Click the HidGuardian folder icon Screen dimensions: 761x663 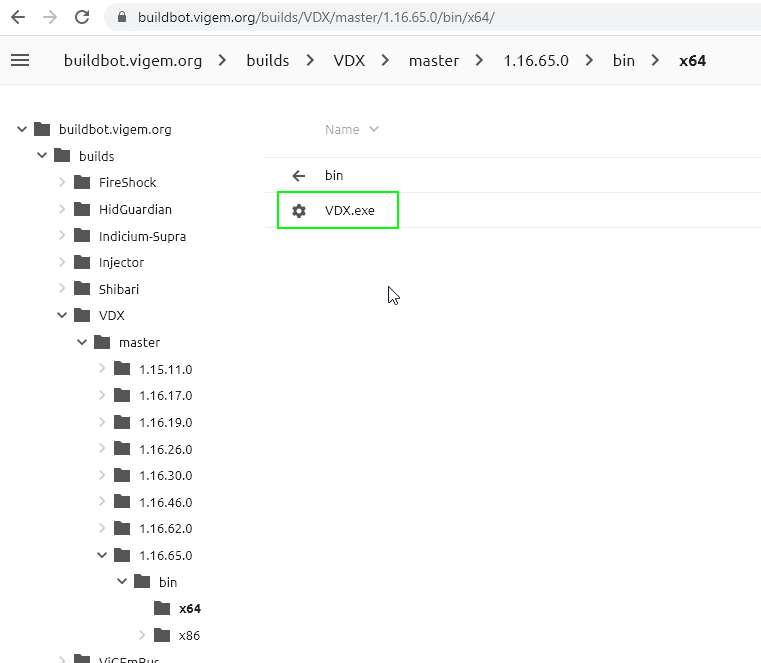point(82,209)
